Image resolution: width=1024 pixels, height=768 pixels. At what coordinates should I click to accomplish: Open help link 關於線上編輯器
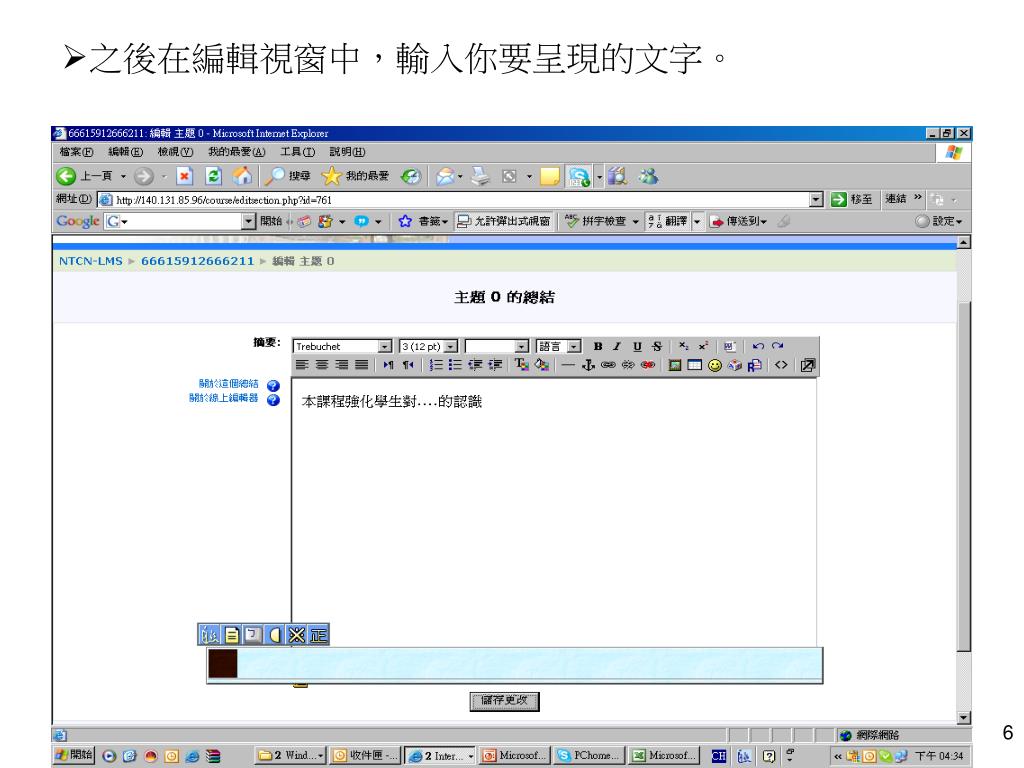point(223,398)
